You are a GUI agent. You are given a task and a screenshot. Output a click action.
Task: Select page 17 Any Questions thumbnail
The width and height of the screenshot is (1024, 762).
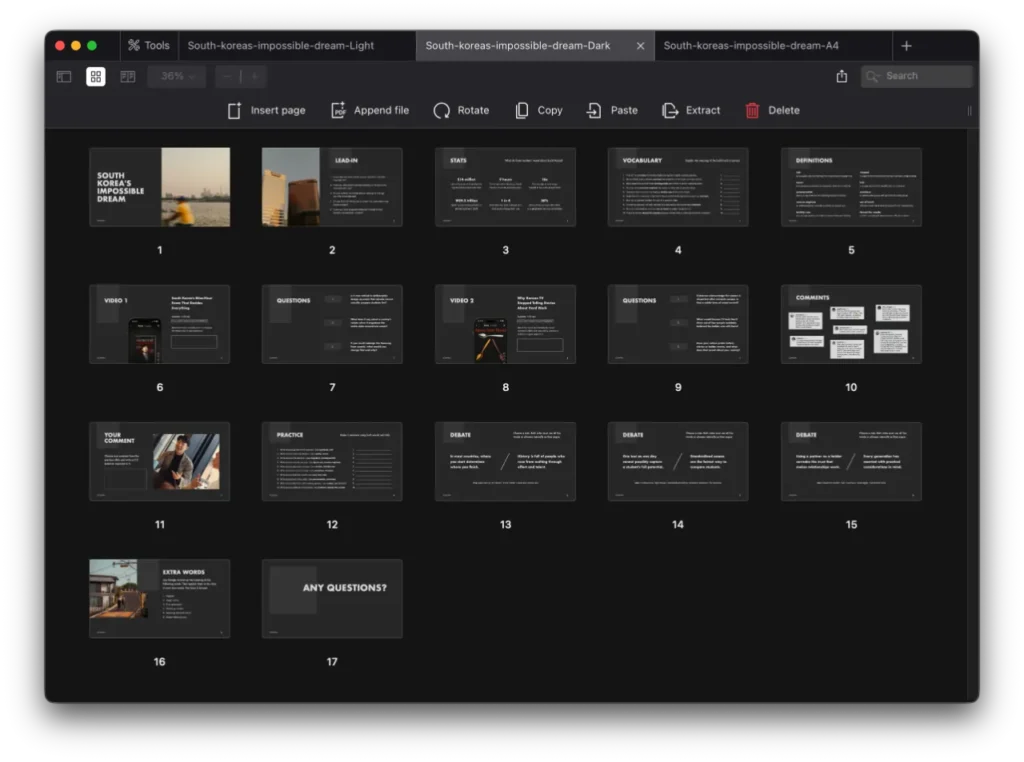(x=332, y=599)
